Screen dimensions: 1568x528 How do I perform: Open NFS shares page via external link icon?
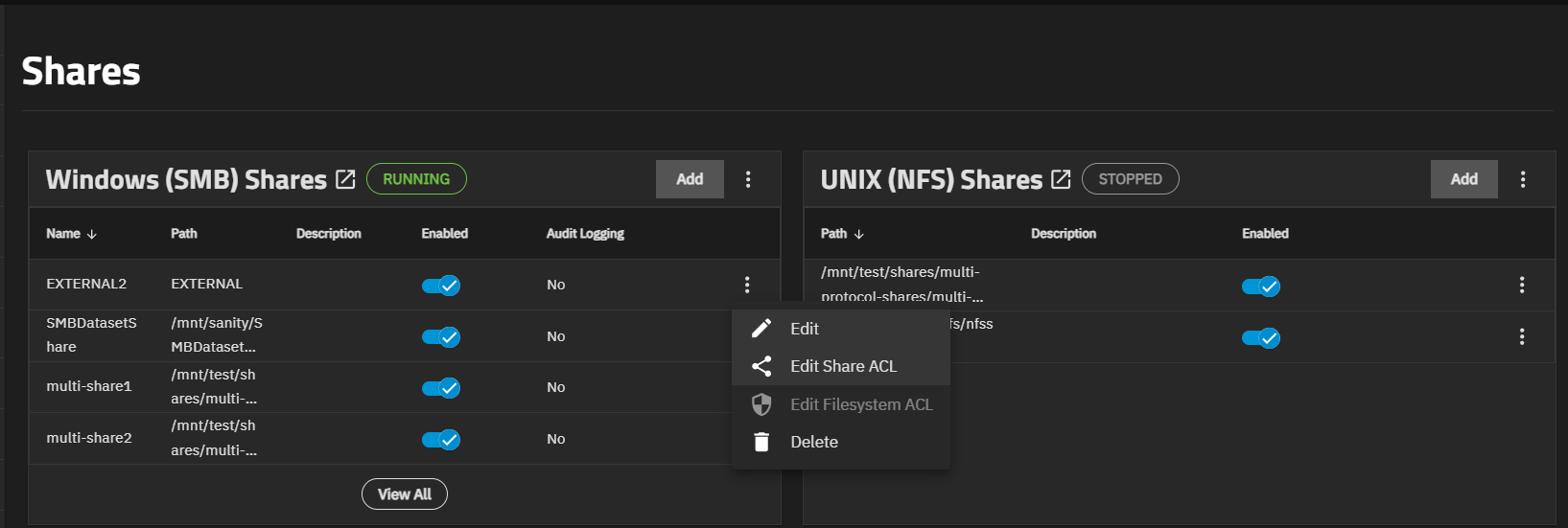click(x=1061, y=179)
